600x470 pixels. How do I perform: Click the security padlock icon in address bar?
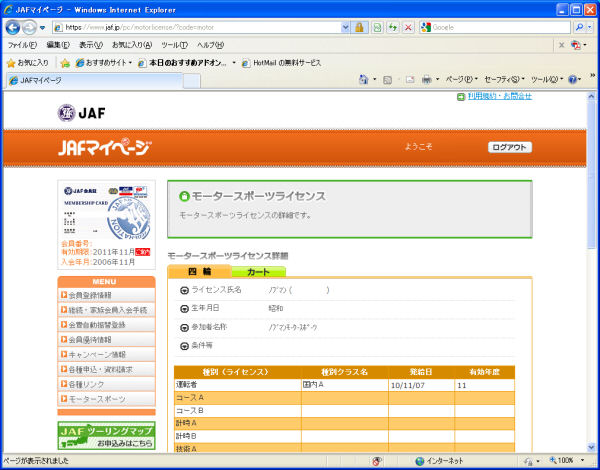359,27
